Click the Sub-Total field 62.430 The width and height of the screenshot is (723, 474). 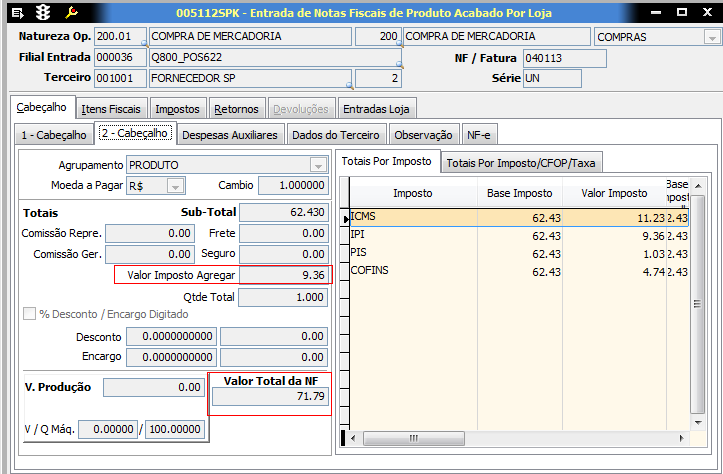[x=284, y=213]
